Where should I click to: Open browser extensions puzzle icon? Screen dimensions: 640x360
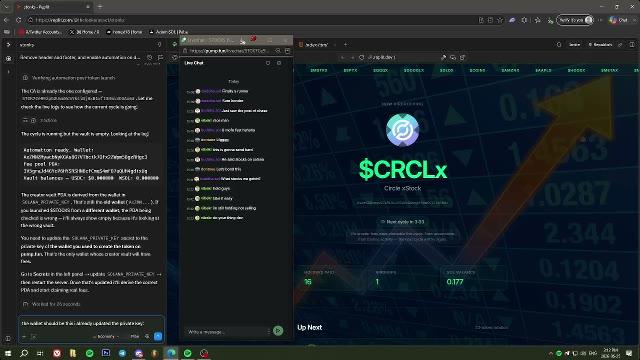[524, 20]
